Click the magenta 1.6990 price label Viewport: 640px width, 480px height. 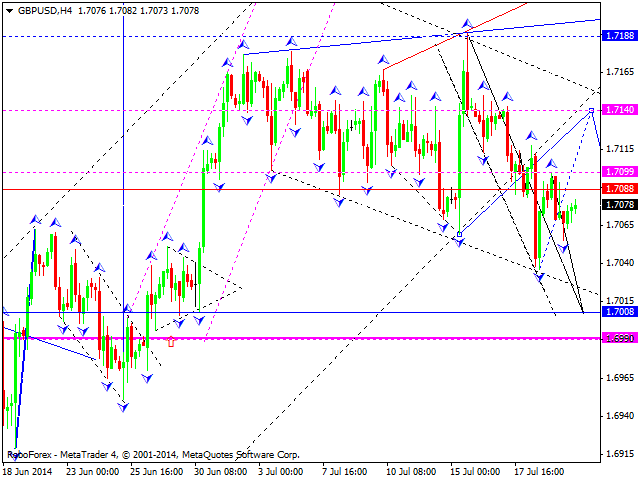pos(619,338)
